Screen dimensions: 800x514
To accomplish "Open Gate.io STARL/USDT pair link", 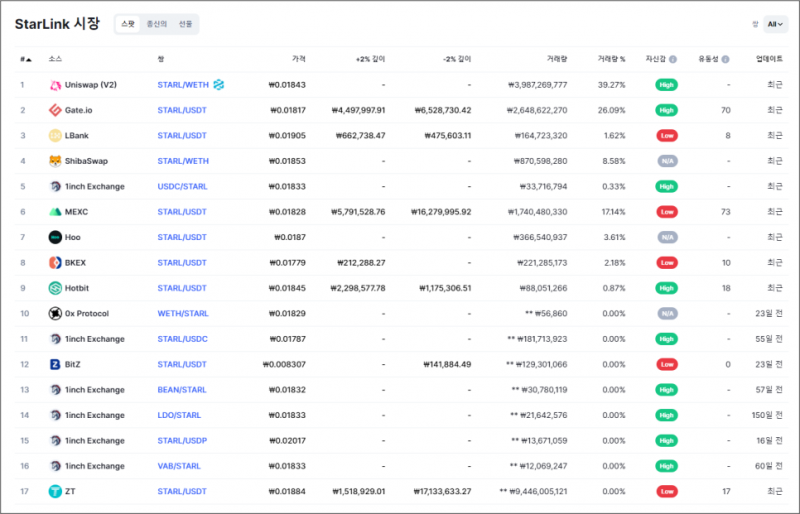I will click(x=182, y=110).
